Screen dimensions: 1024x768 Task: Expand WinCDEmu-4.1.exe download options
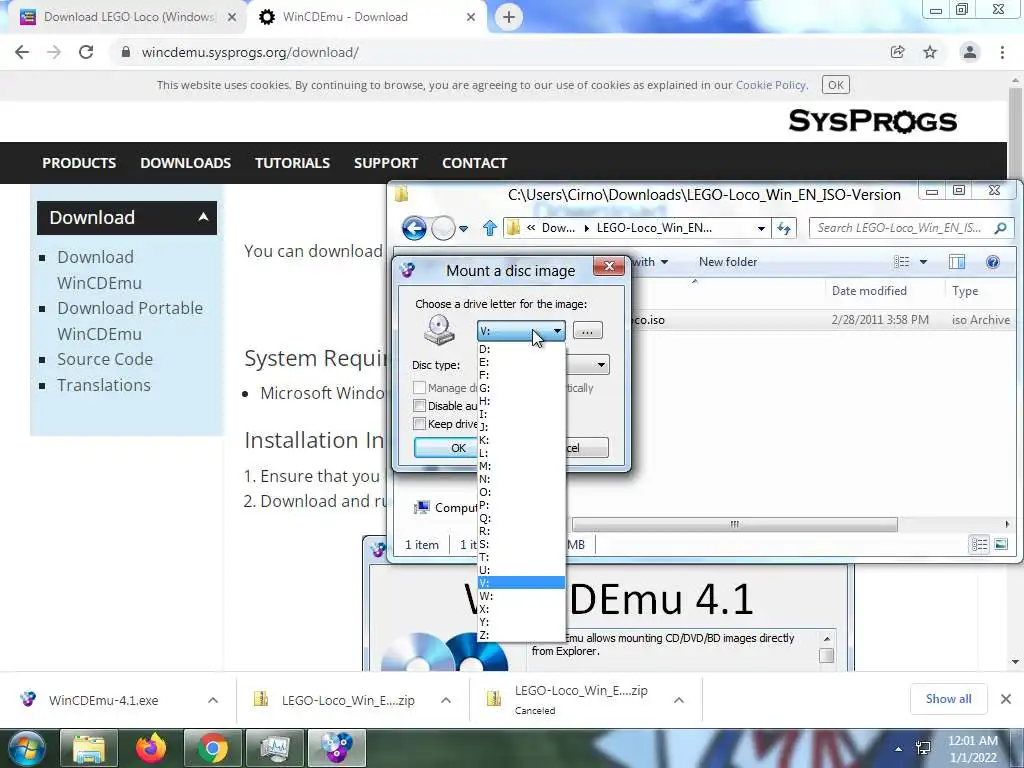click(213, 700)
